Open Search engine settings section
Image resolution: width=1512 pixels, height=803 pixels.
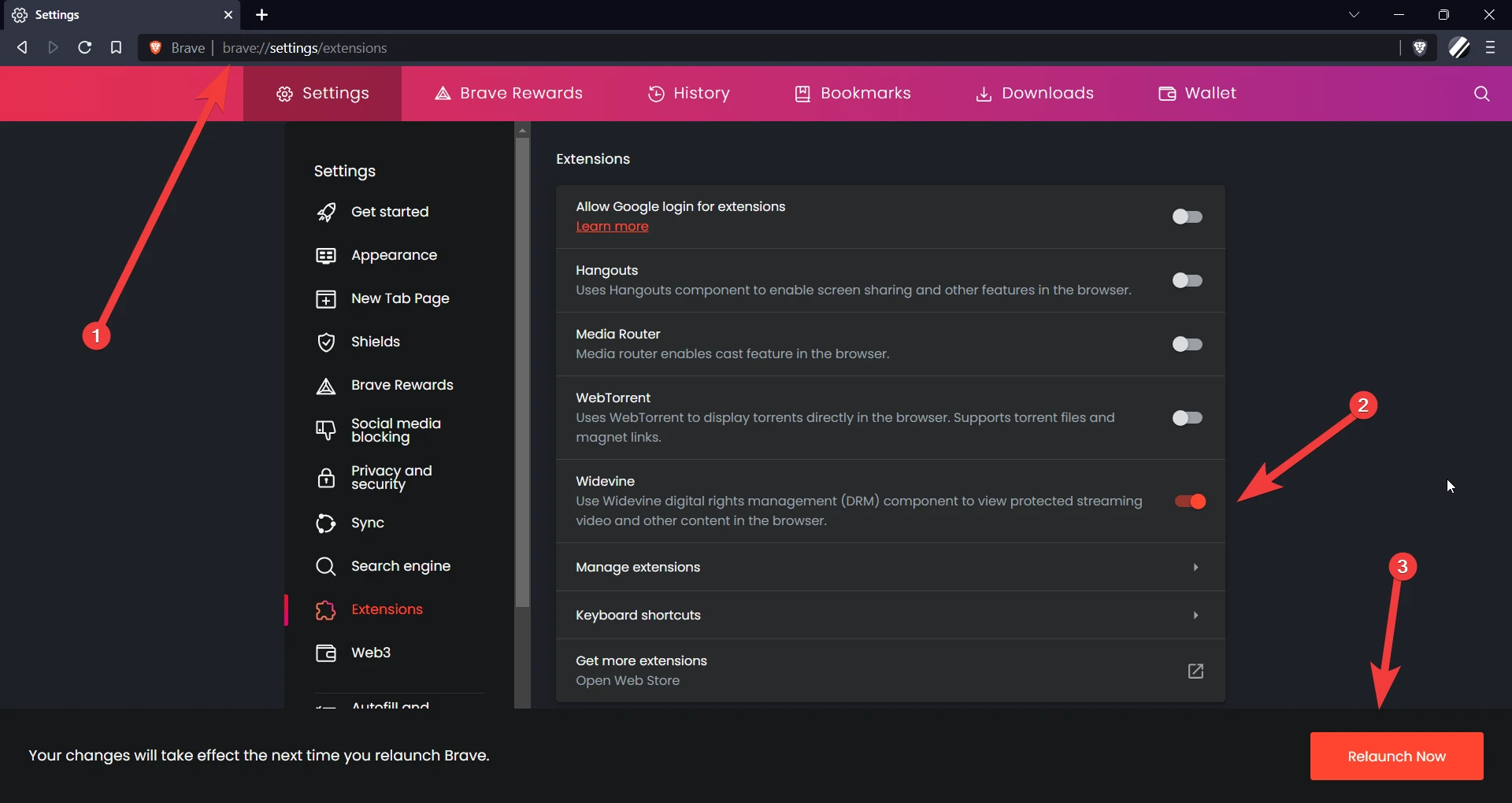coord(401,566)
